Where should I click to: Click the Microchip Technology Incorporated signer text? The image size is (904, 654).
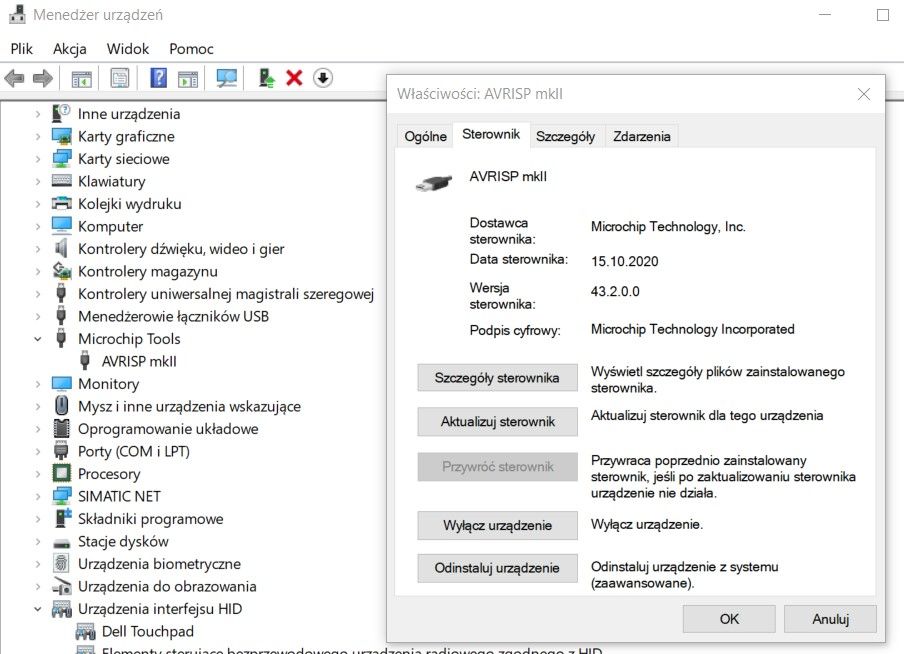[692, 329]
